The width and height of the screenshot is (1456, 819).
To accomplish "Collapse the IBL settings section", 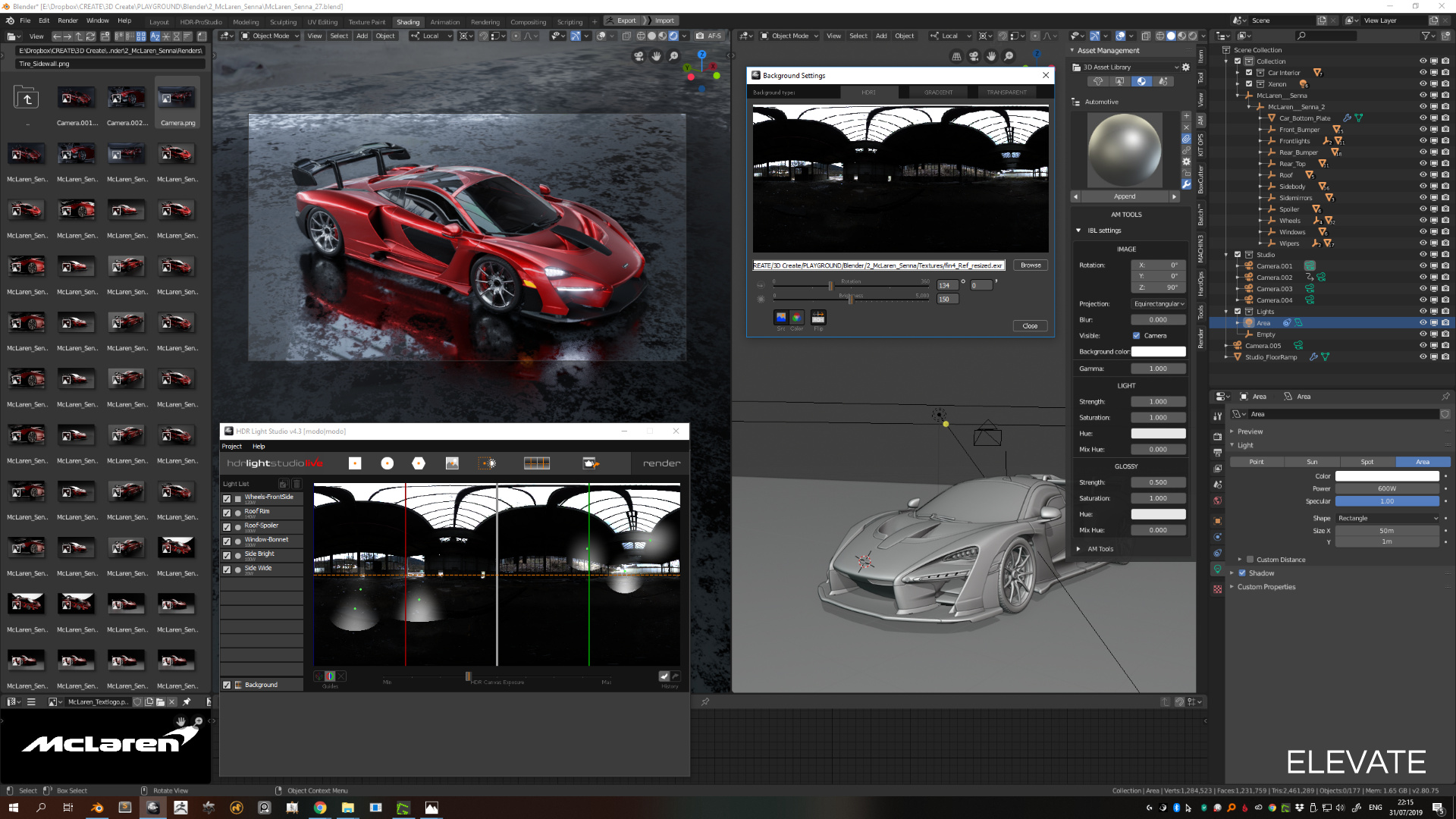I will point(1078,231).
